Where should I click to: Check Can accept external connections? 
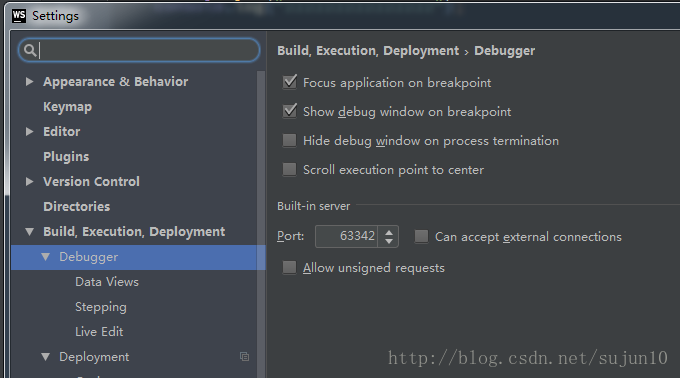tap(421, 236)
